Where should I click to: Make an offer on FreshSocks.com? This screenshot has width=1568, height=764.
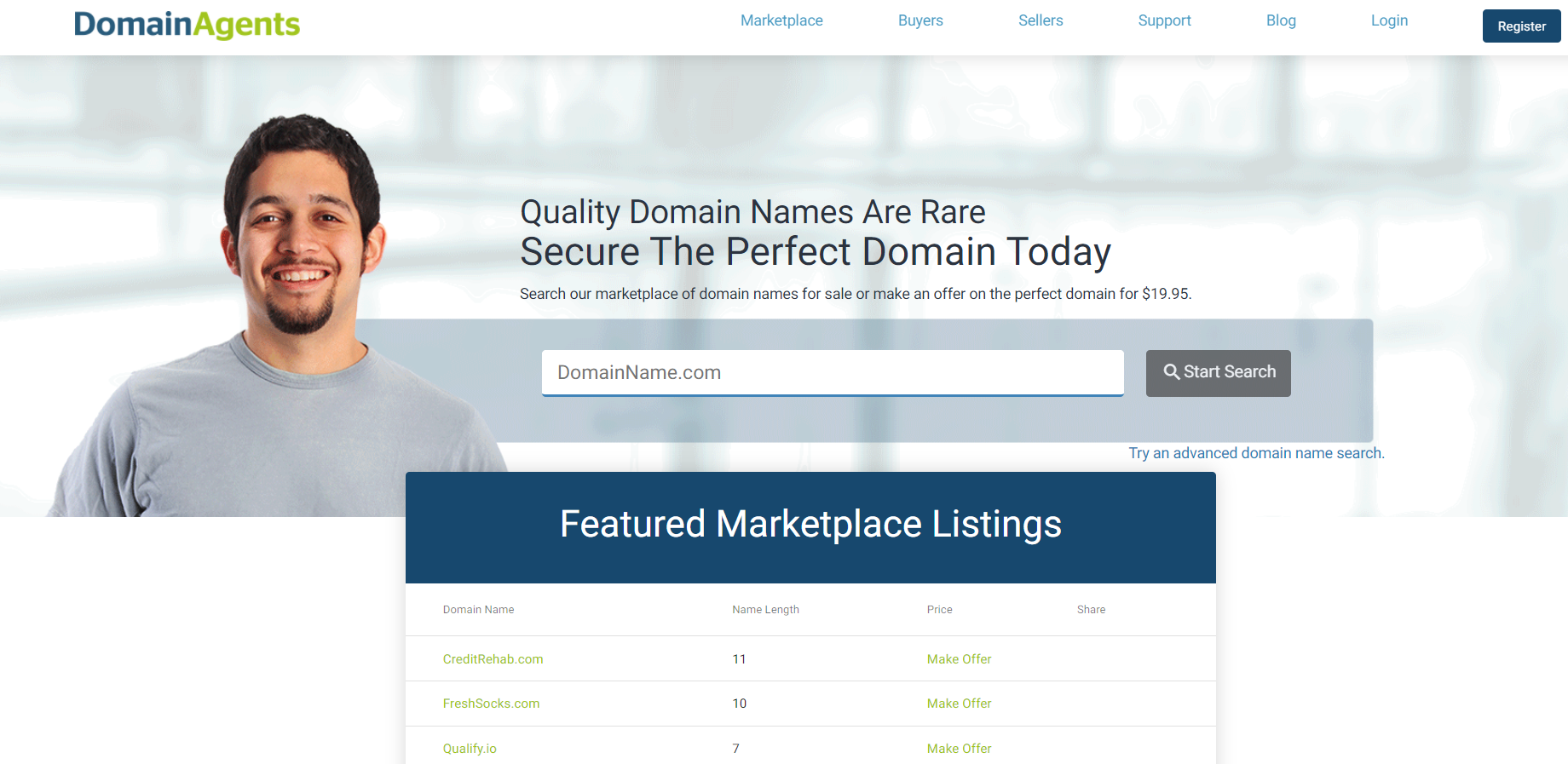[959, 704]
